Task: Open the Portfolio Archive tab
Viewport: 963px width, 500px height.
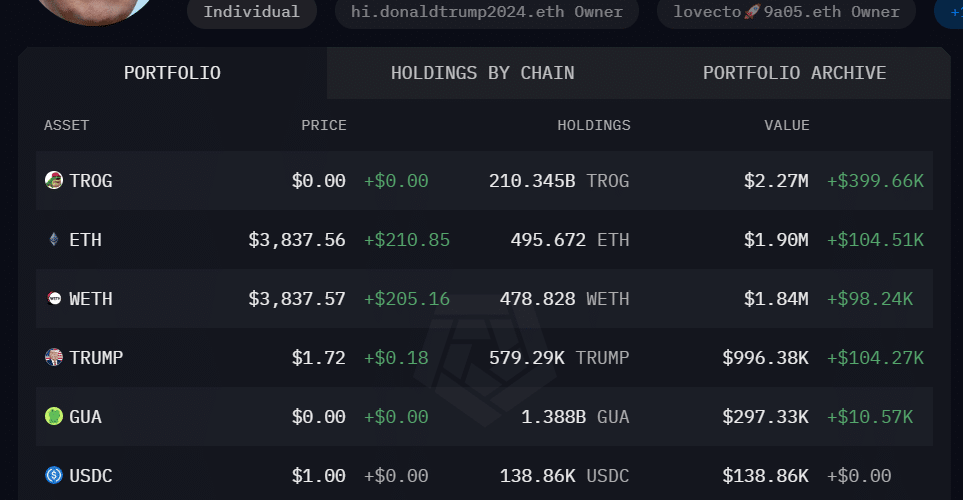Action: pos(794,73)
